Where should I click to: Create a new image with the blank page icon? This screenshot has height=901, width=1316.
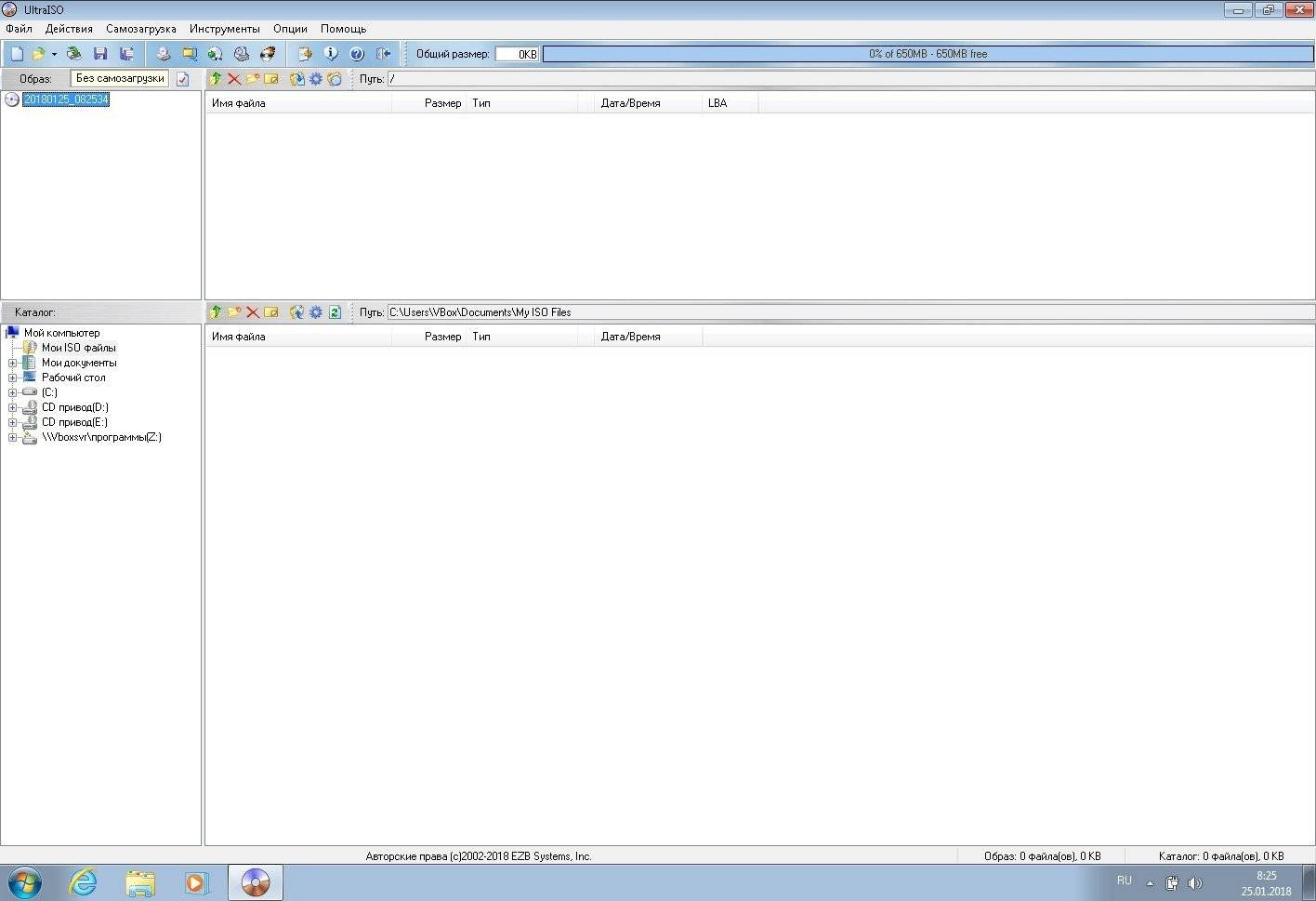point(17,54)
